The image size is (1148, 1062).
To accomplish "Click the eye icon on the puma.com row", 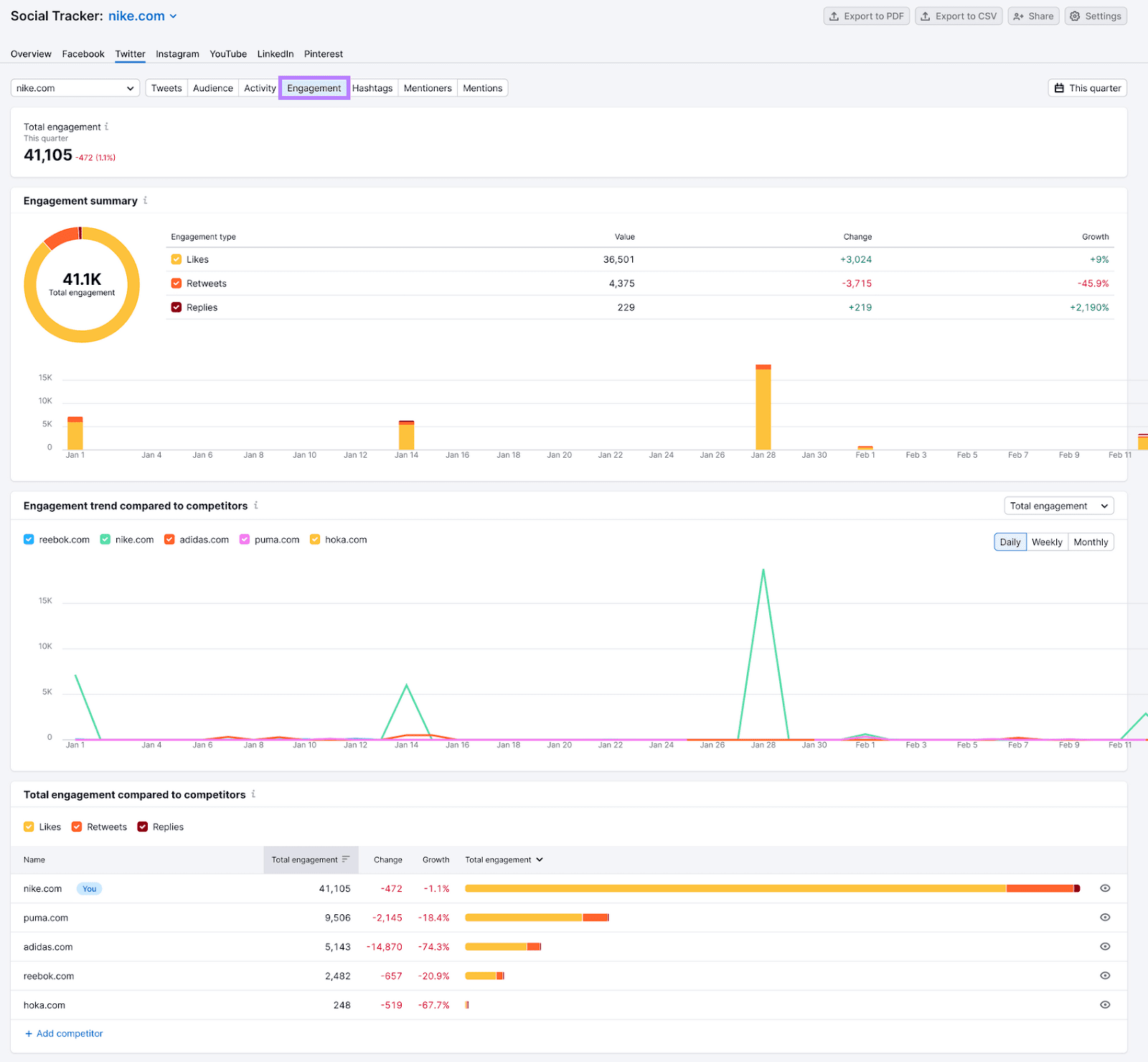I will point(1105,917).
